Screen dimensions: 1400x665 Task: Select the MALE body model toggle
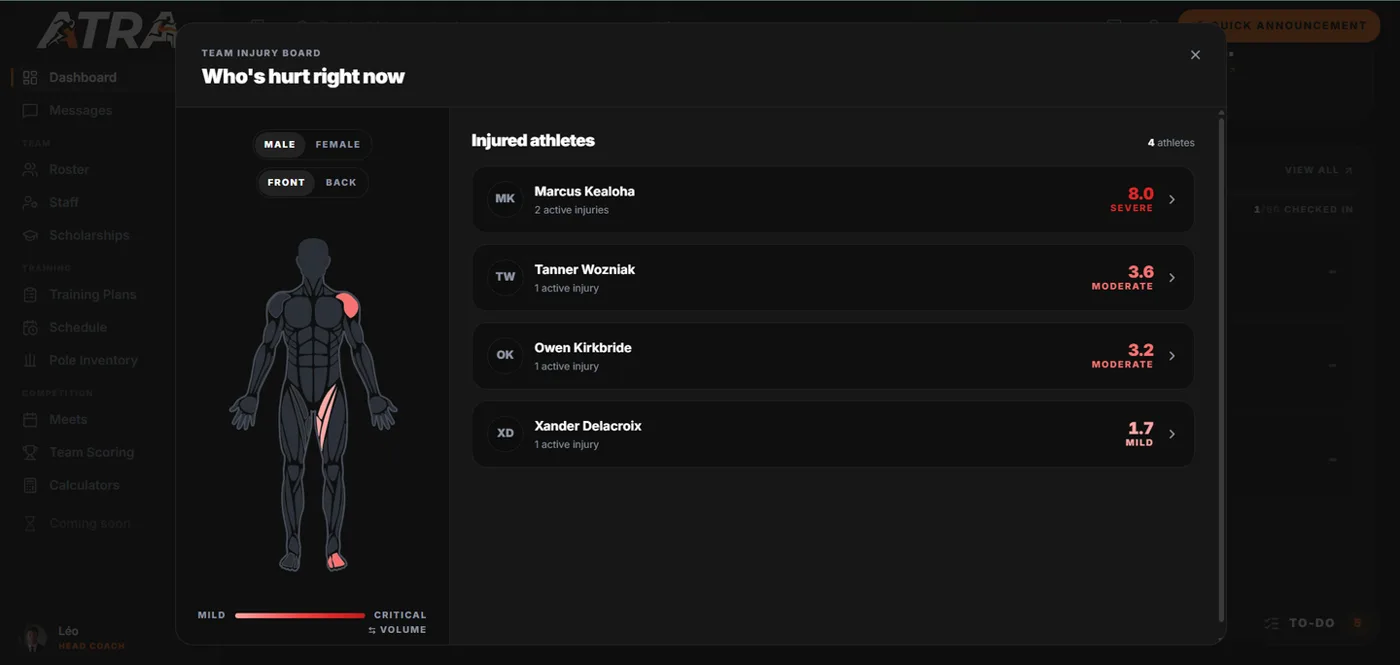coord(280,145)
